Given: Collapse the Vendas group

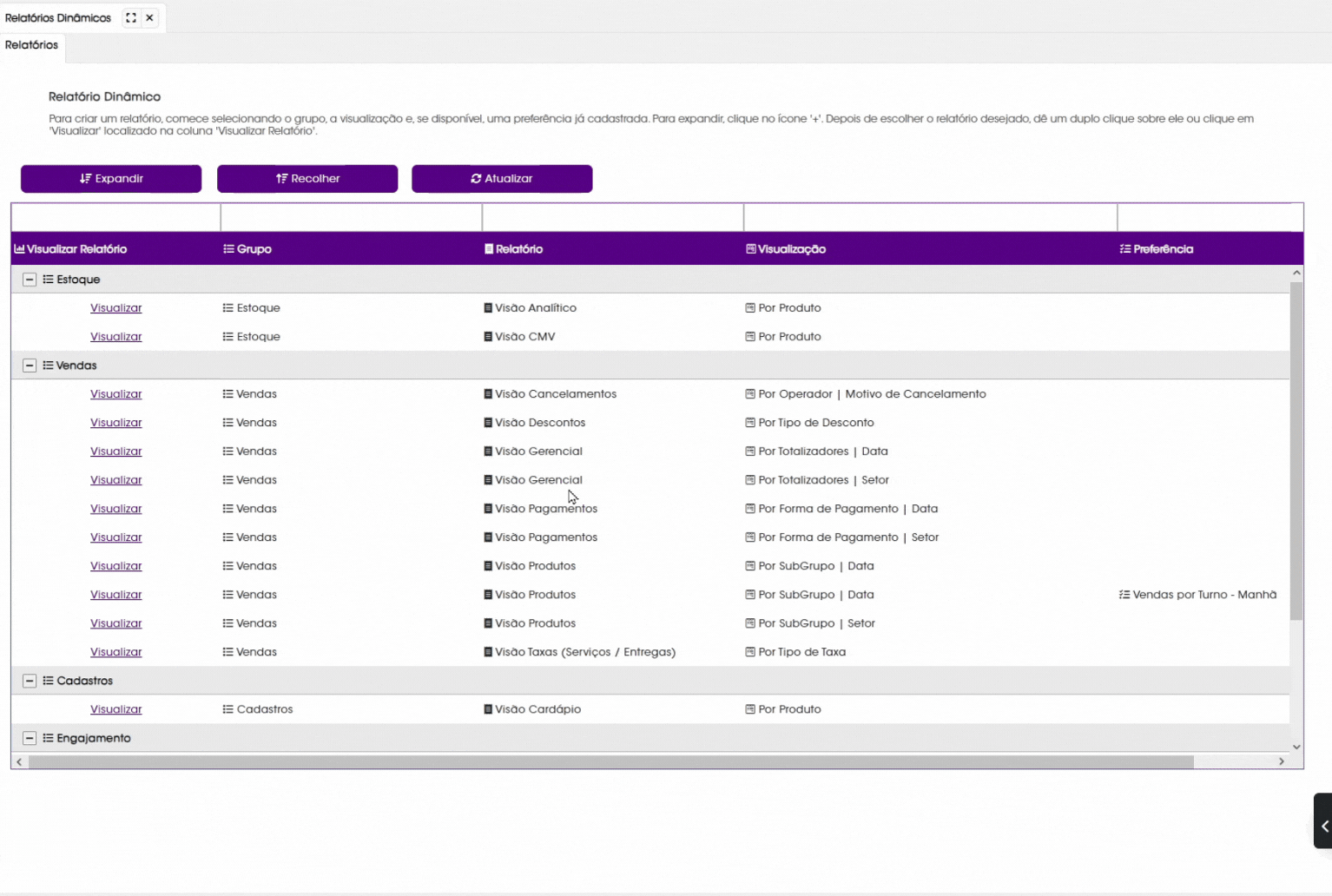Looking at the screenshot, I should [x=30, y=366].
